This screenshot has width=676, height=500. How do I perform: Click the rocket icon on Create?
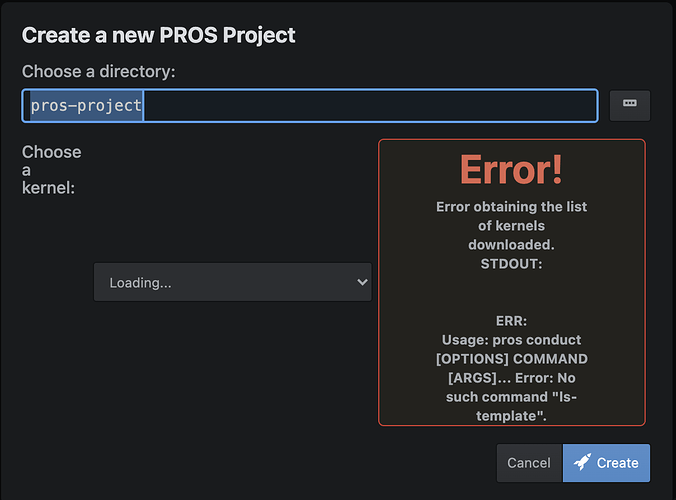click(x=582, y=462)
